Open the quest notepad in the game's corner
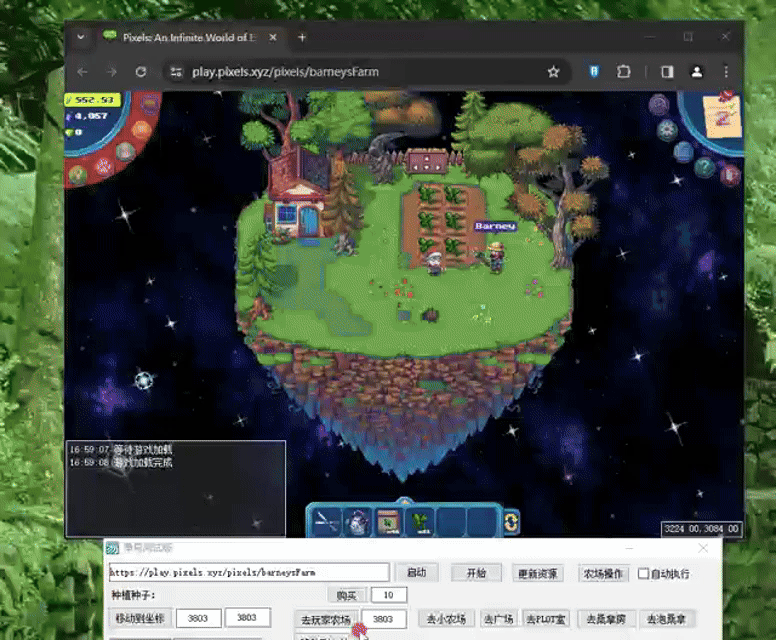This screenshot has height=640, width=776. click(723, 117)
